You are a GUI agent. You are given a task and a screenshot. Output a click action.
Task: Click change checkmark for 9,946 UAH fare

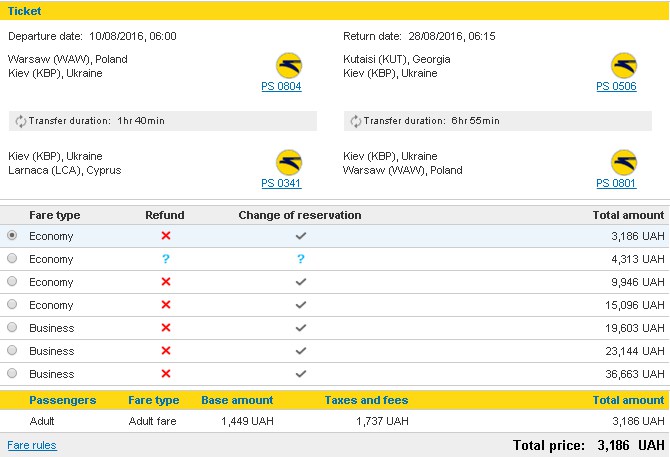click(301, 282)
